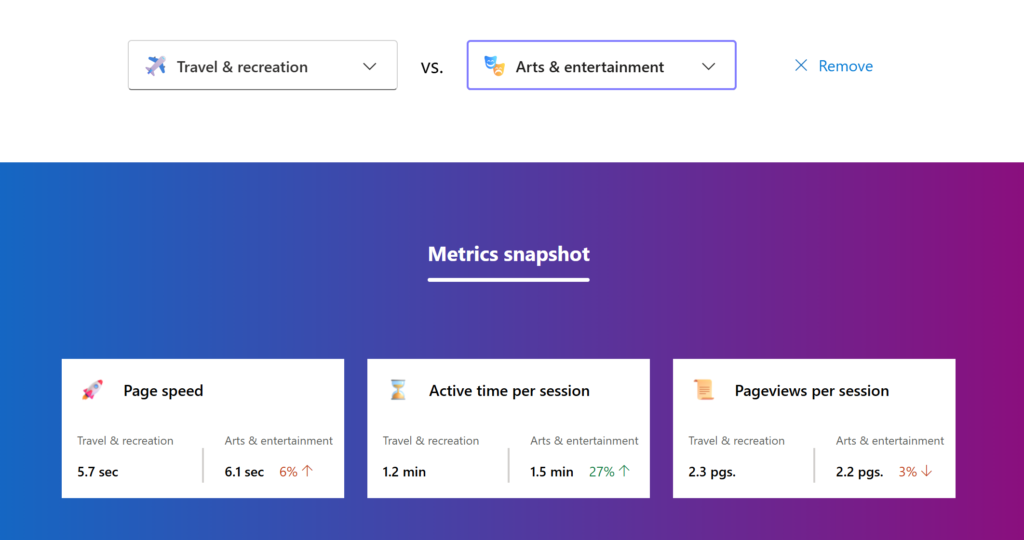
Task: Click the 6.1 sec Arts & entertainment value
Action: click(244, 471)
